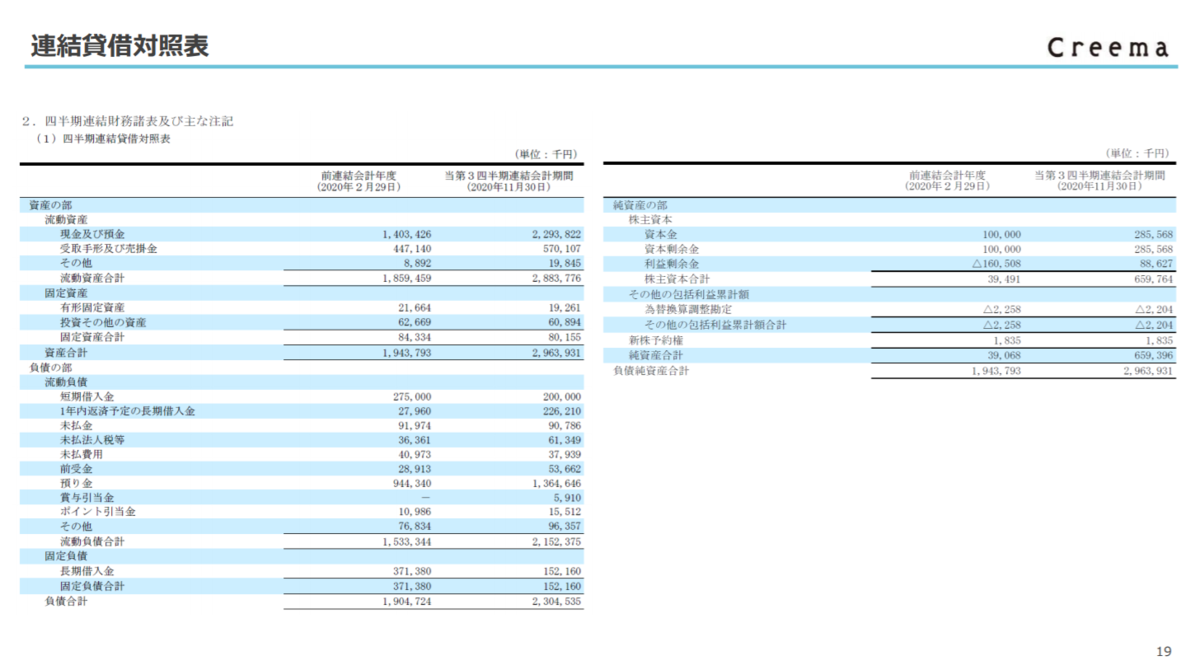Click the 利益剰余金 label
Viewport: 1200px width, 670px height.
coord(672,263)
